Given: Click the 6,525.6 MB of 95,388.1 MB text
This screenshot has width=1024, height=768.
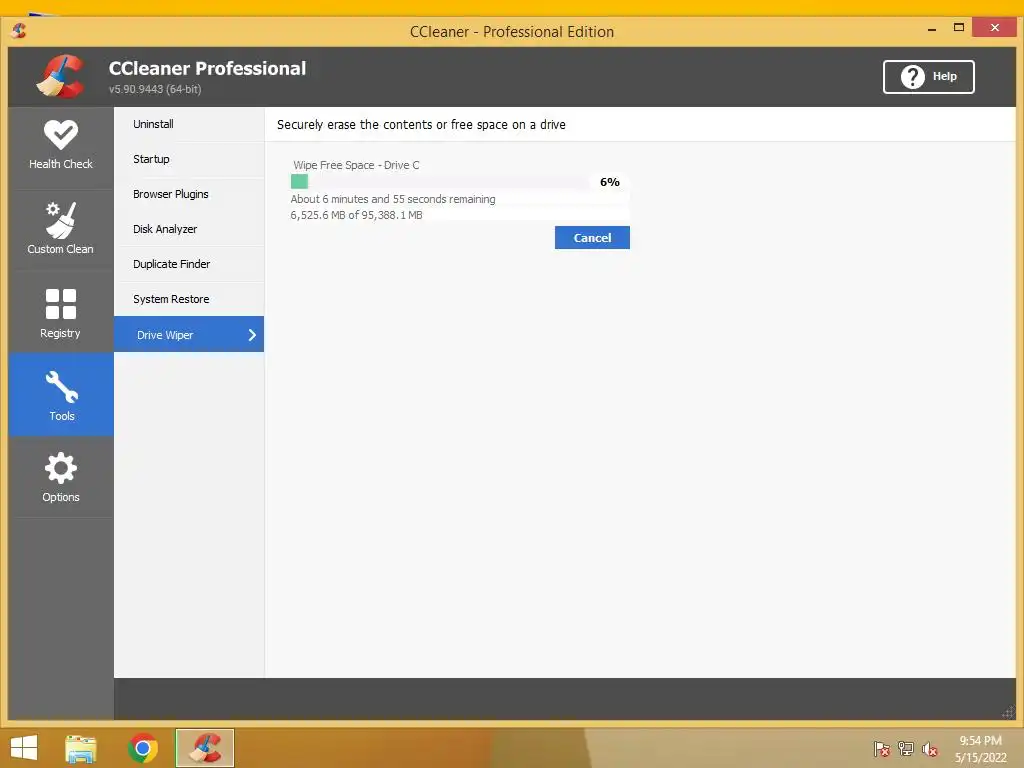Looking at the screenshot, I should pos(356,215).
